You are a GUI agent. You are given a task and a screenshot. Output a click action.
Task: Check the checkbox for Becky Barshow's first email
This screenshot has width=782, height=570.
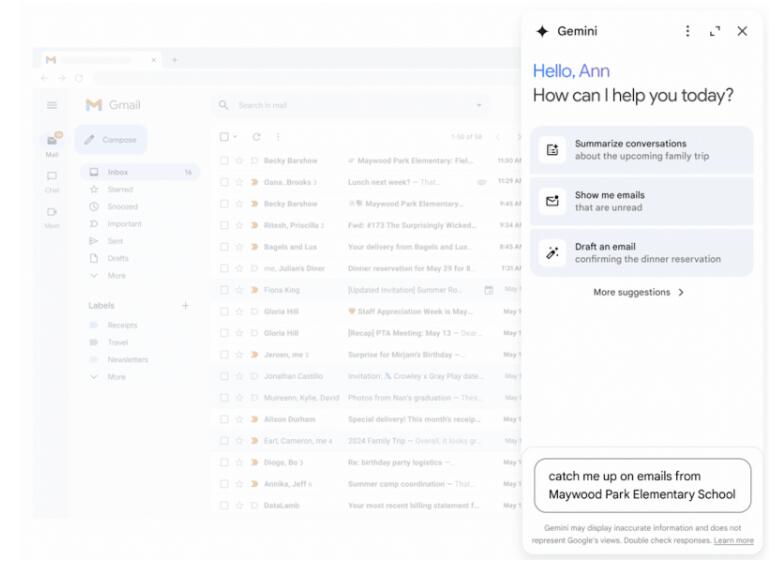click(225, 161)
